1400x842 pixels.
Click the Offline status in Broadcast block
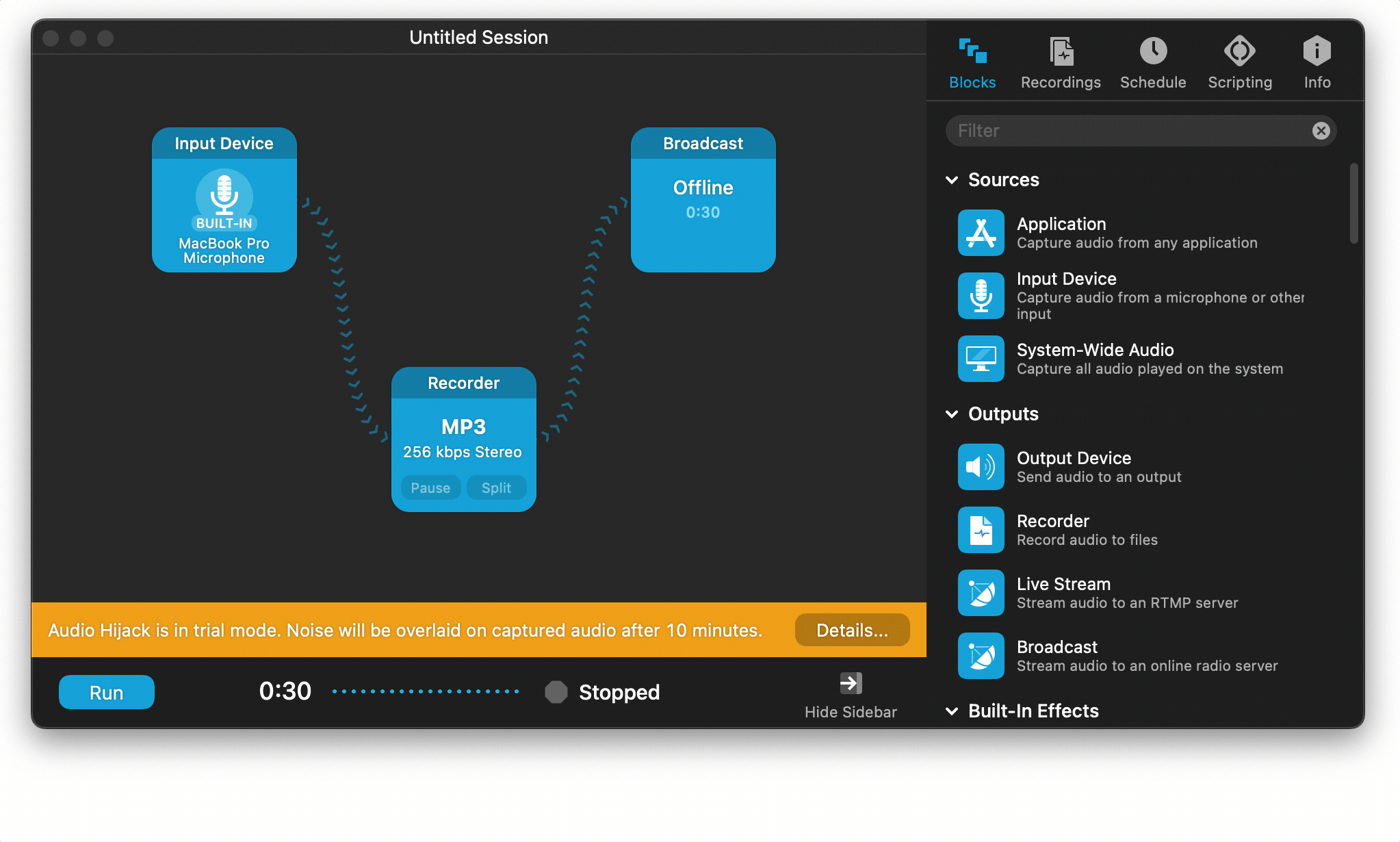click(x=703, y=188)
